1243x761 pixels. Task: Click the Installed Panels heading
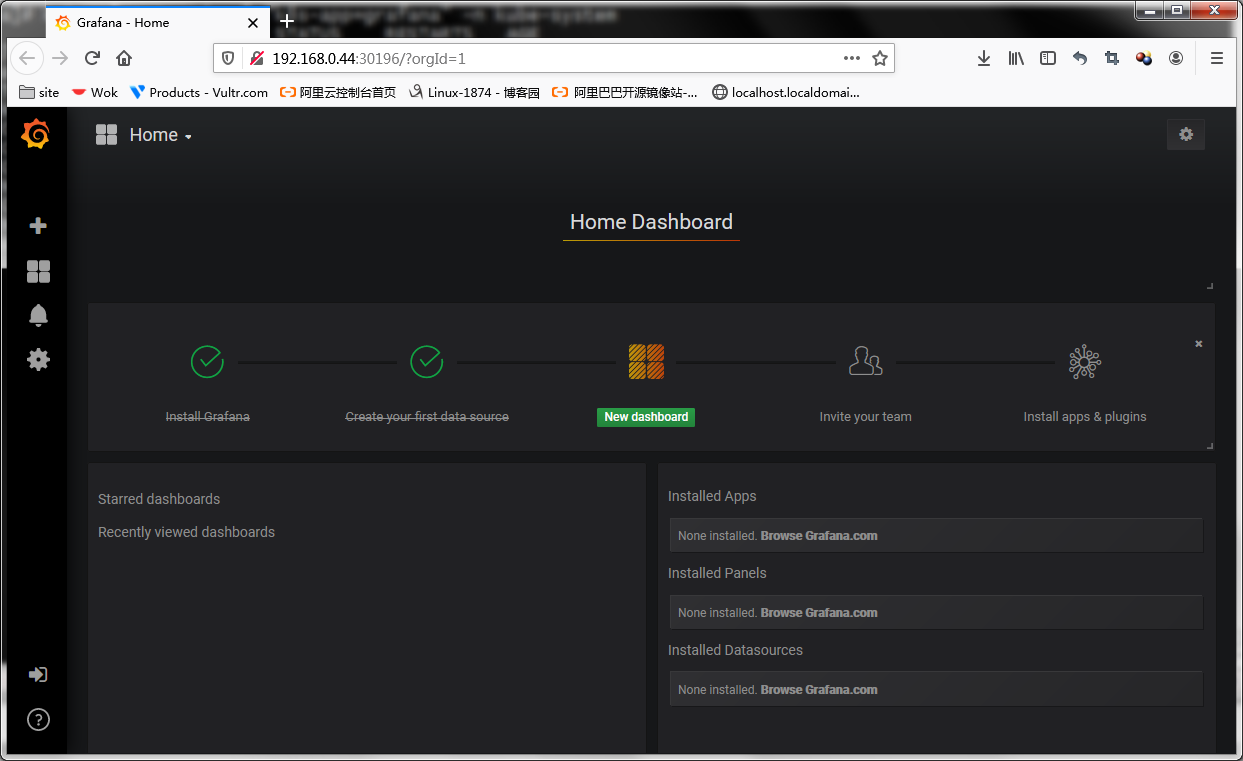pyautogui.click(x=717, y=573)
